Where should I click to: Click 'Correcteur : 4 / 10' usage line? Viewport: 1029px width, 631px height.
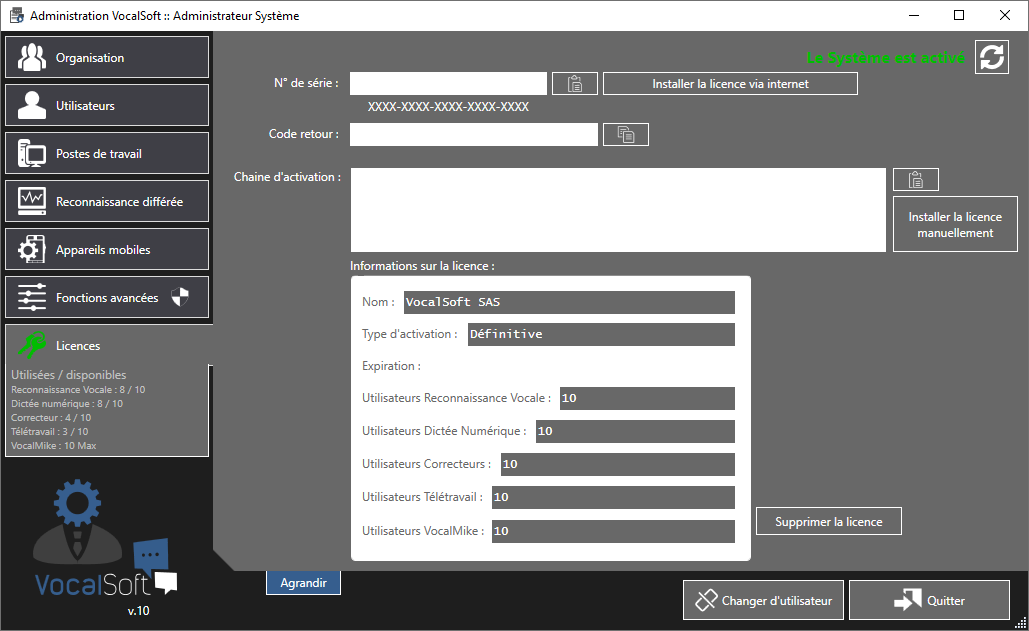click(51, 417)
